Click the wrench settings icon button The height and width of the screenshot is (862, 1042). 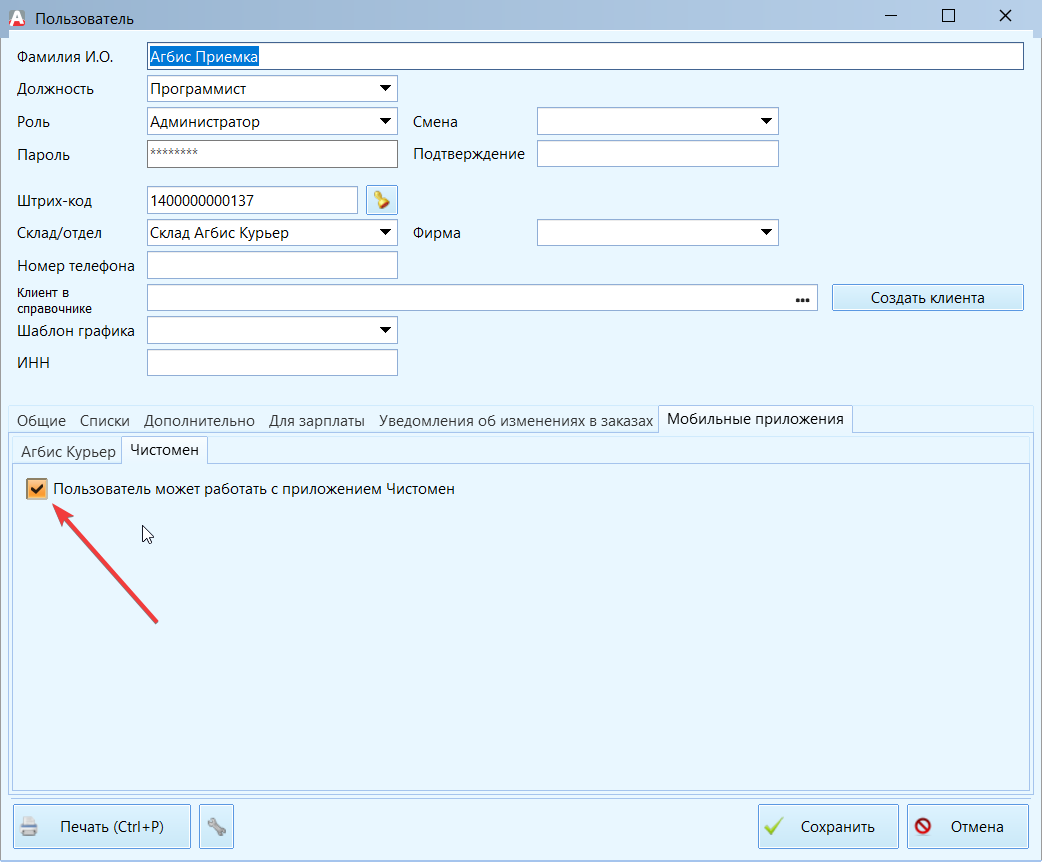[216, 826]
